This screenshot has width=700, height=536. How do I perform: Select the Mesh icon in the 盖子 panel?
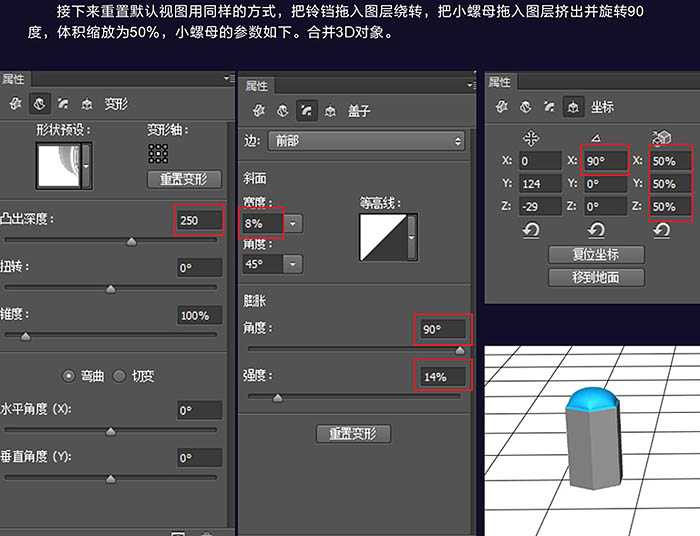click(x=258, y=110)
